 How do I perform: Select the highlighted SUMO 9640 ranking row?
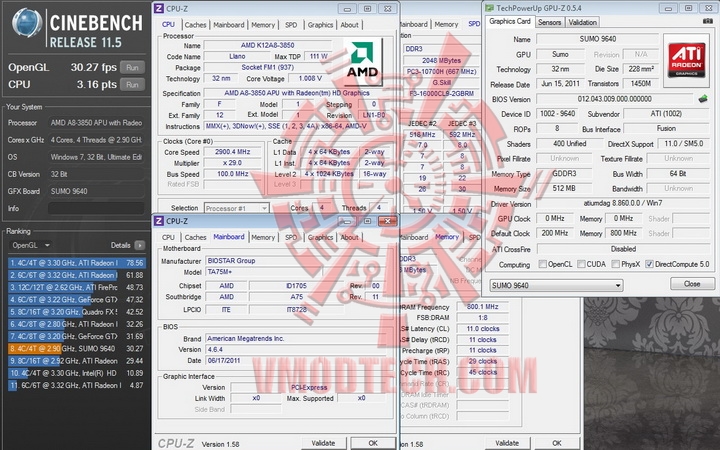(x=76, y=349)
